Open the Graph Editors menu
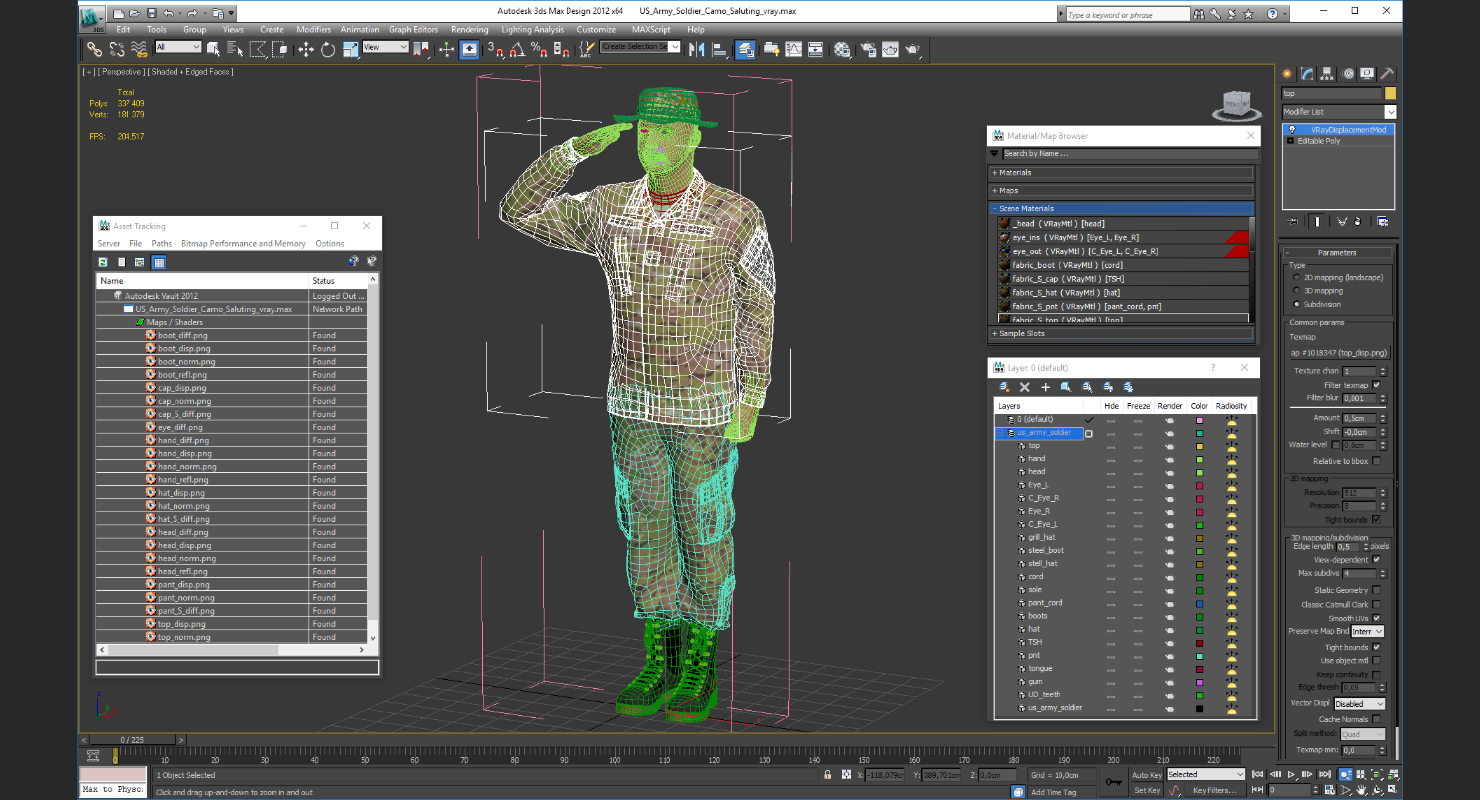Image resolution: width=1480 pixels, height=800 pixels. (x=413, y=29)
